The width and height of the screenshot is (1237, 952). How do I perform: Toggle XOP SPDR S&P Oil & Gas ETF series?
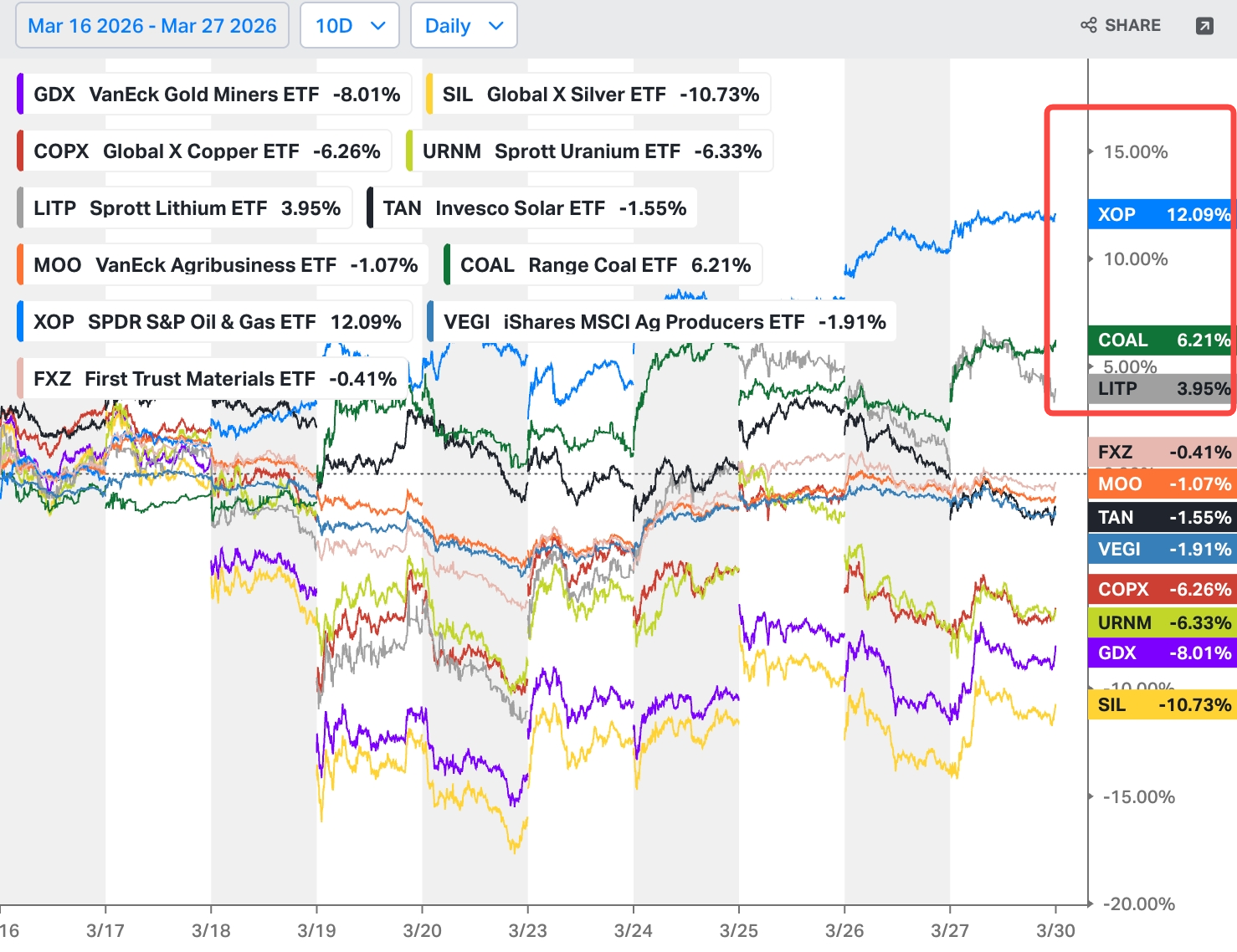214,322
